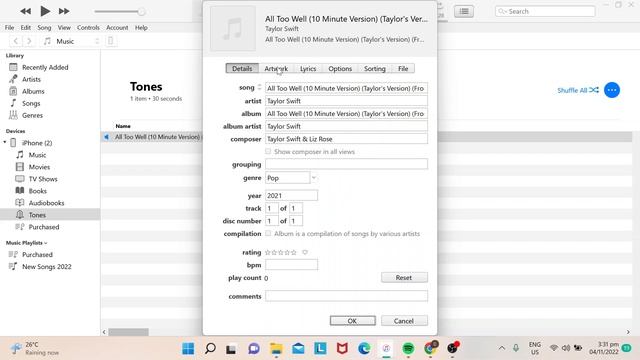Viewport: 640px width, 360px height.
Task: Set the star rating control
Action: click(x=281, y=253)
